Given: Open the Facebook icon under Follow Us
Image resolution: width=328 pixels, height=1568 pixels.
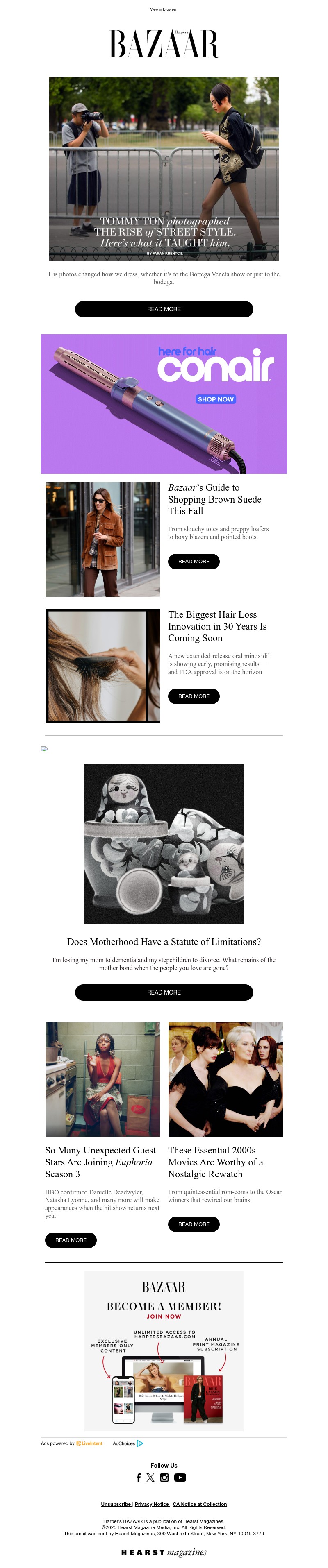Looking at the screenshot, I should [139, 1477].
